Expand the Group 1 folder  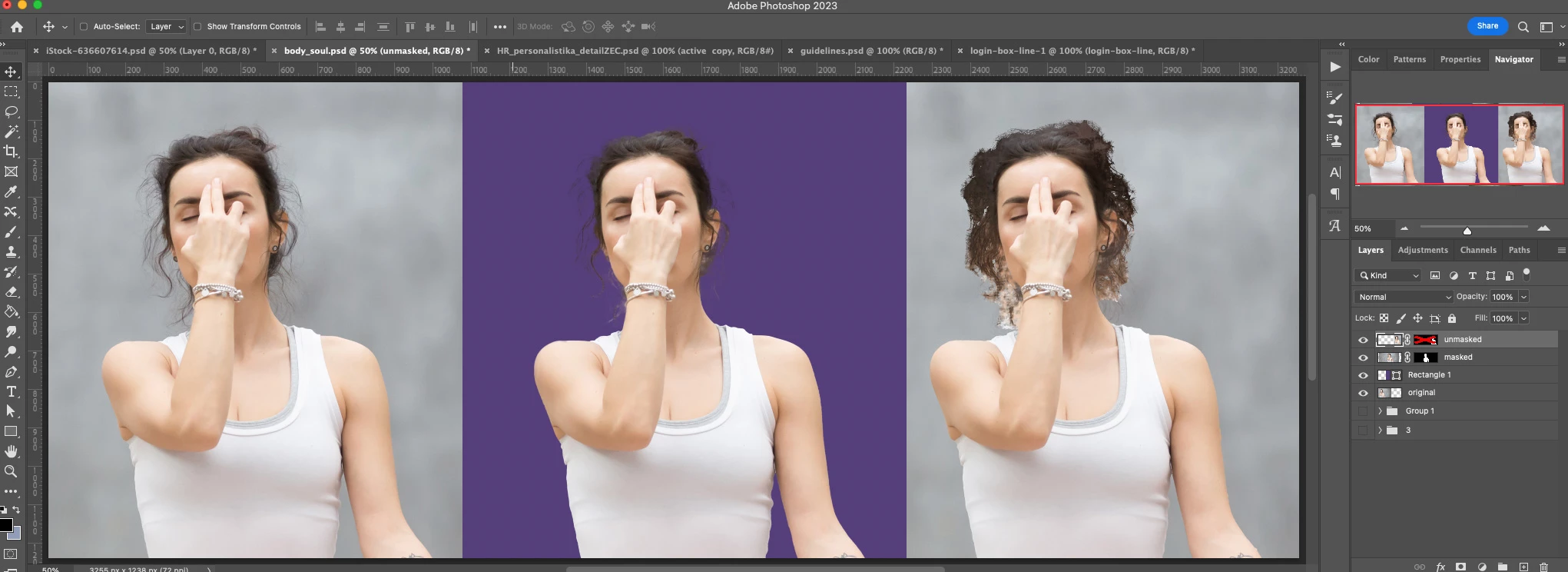1380,411
